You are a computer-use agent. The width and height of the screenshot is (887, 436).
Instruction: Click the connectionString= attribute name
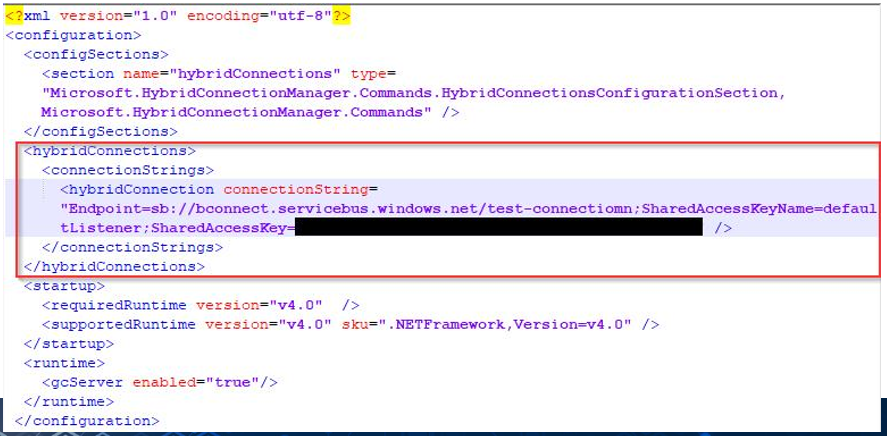(300, 189)
